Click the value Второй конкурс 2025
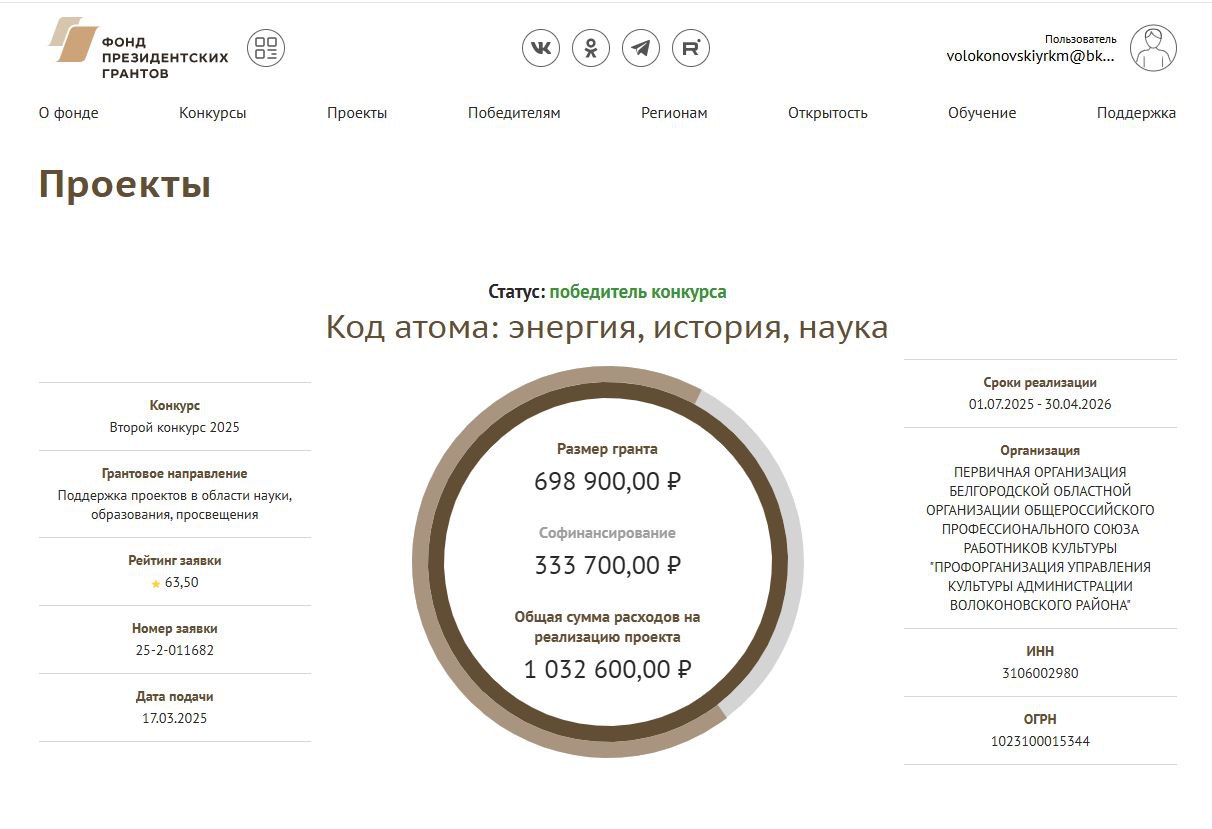The width and height of the screenshot is (1212, 829). (175, 427)
